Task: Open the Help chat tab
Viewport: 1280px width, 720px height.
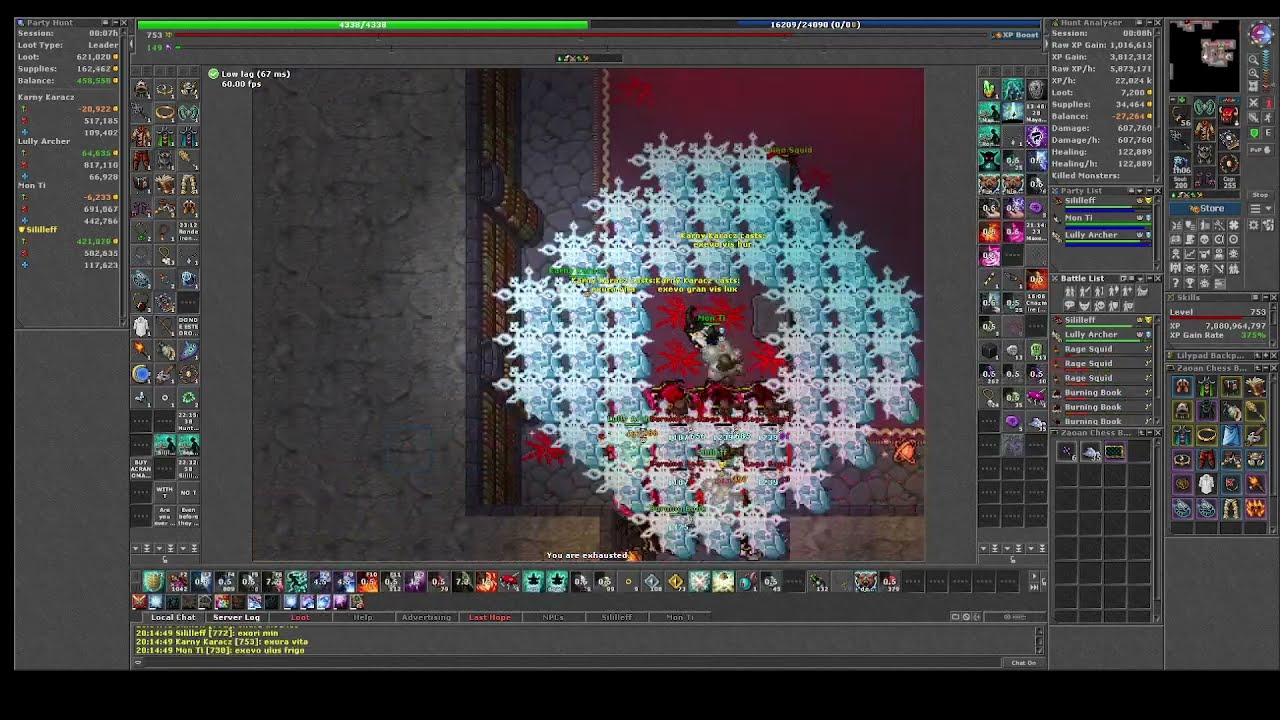Action: pyautogui.click(x=363, y=617)
